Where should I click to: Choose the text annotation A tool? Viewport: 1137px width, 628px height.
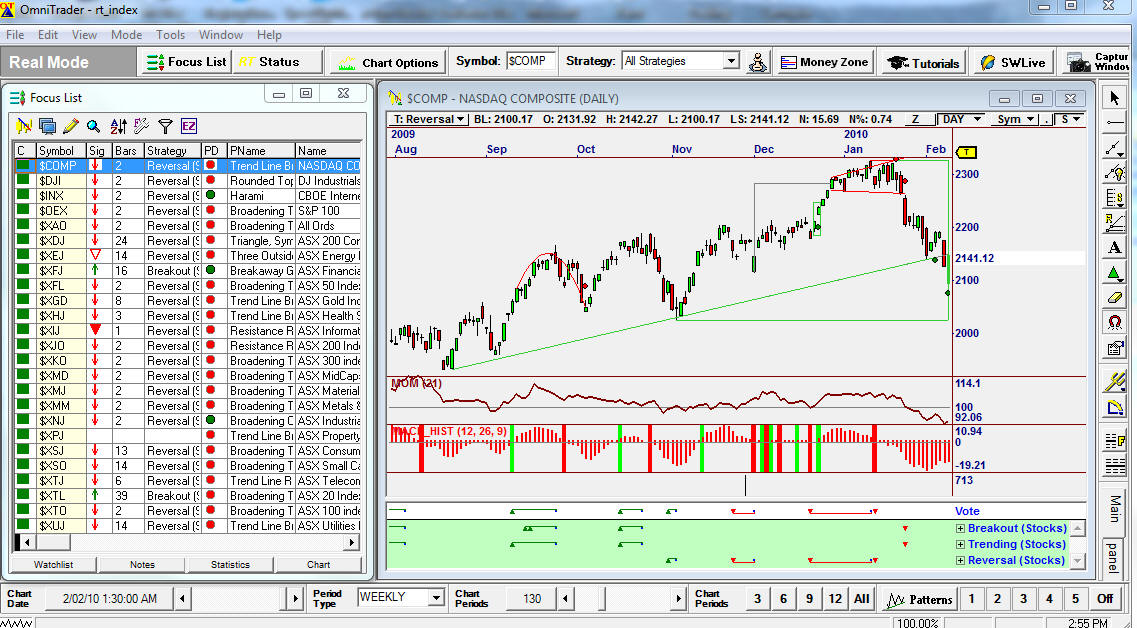pyautogui.click(x=1115, y=247)
